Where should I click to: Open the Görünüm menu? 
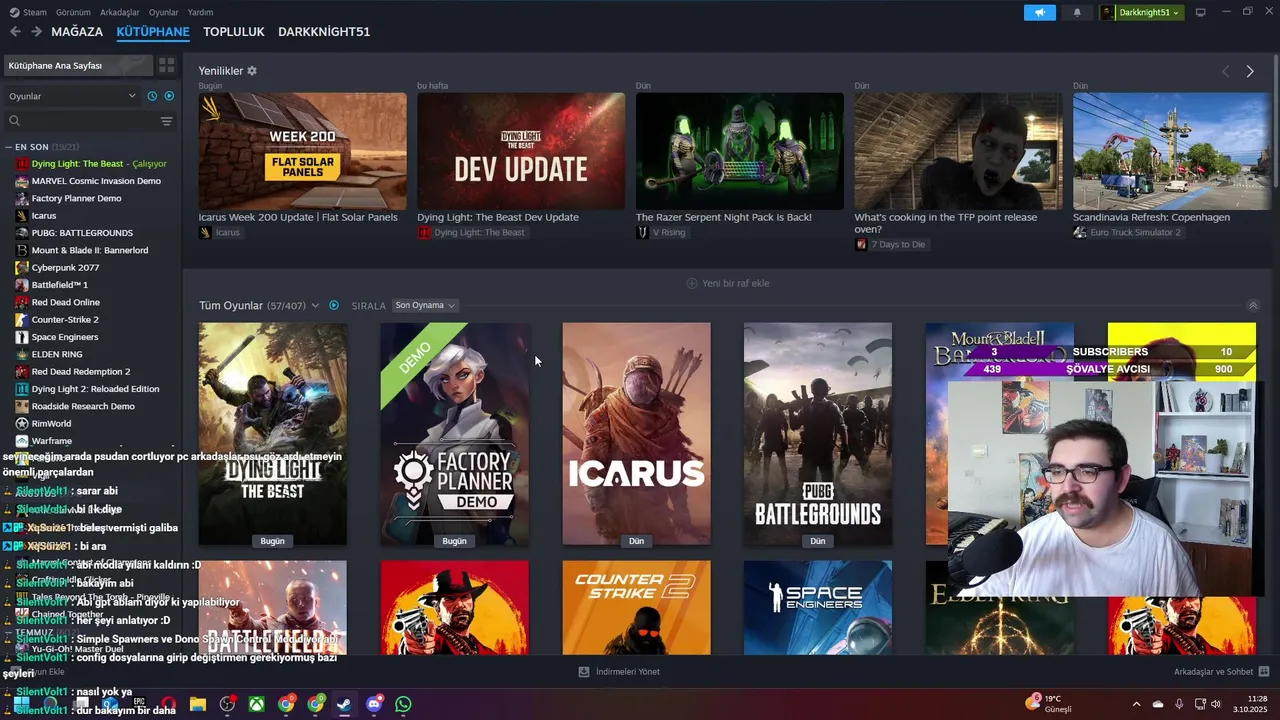[x=73, y=12]
